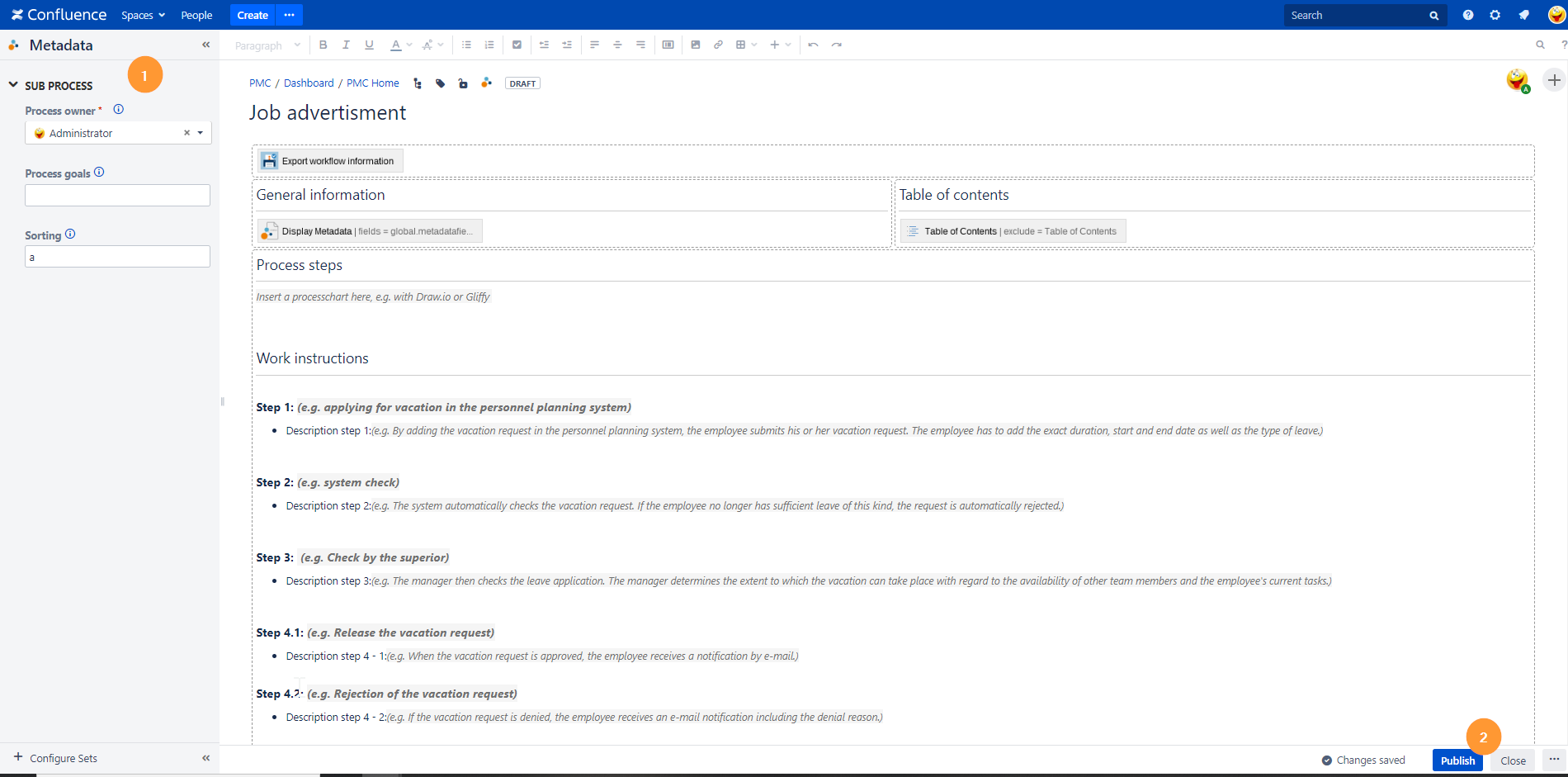1568x777 pixels.
Task: Open Confluence settings gear
Action: click(1495, 15)
